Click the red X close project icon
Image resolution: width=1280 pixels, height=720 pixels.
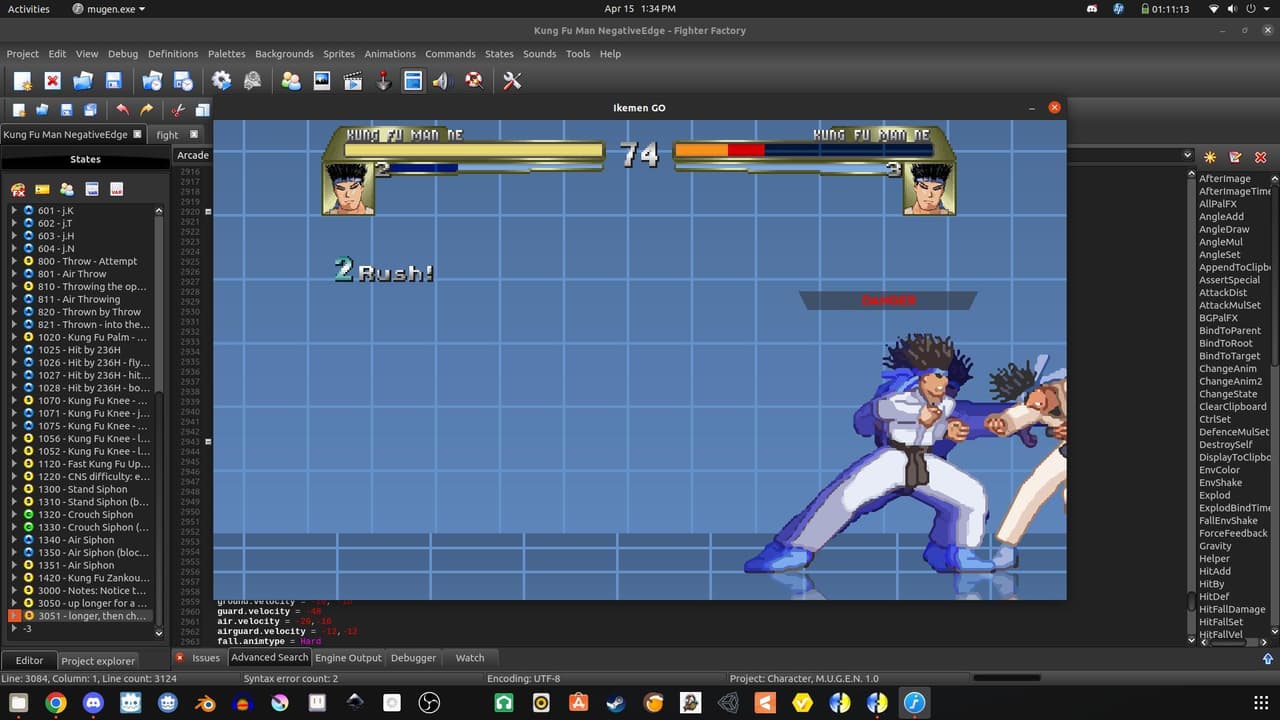click(x=53, y=81)
